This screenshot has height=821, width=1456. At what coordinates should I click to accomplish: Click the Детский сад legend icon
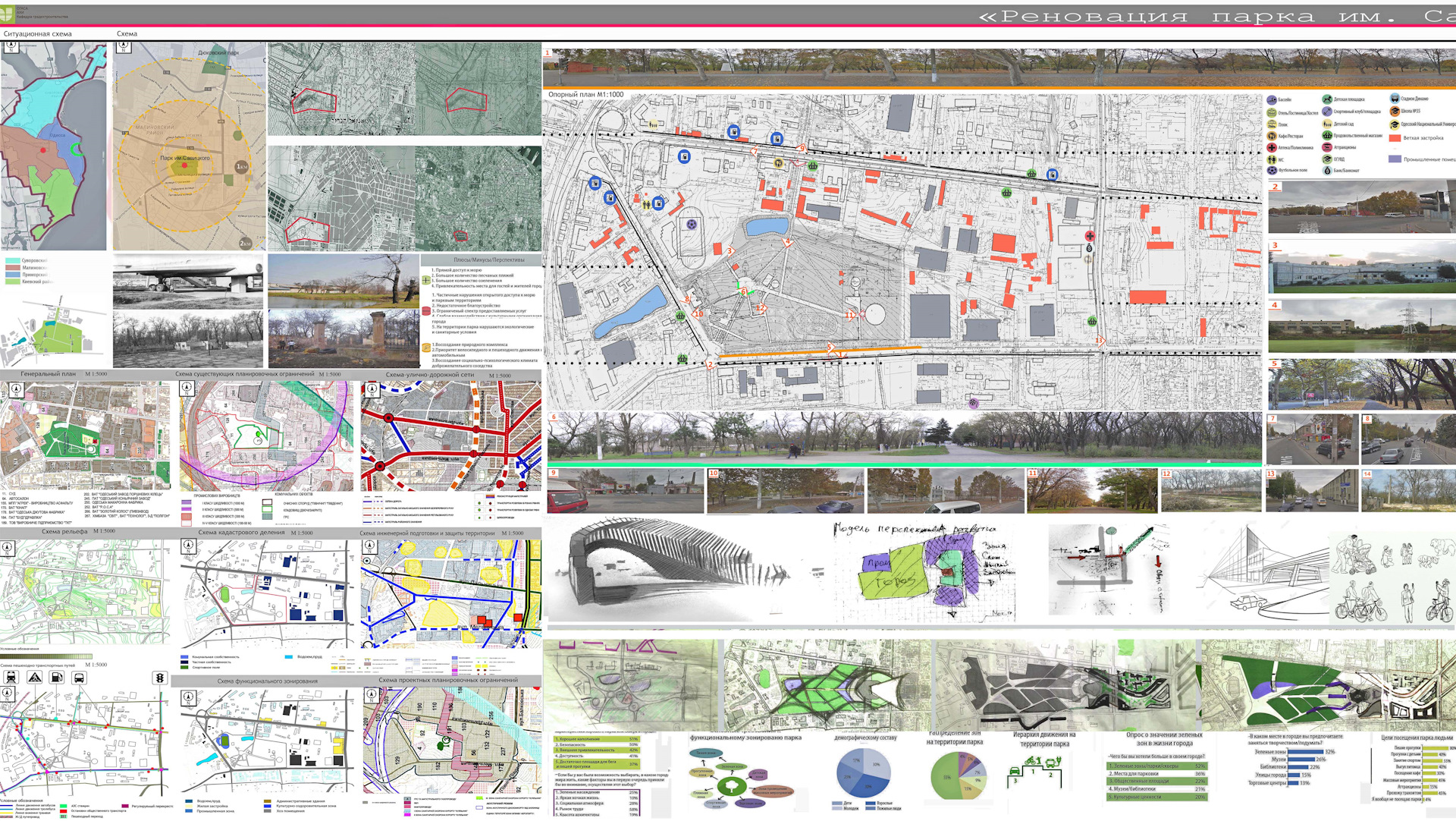coord(1327,124)
